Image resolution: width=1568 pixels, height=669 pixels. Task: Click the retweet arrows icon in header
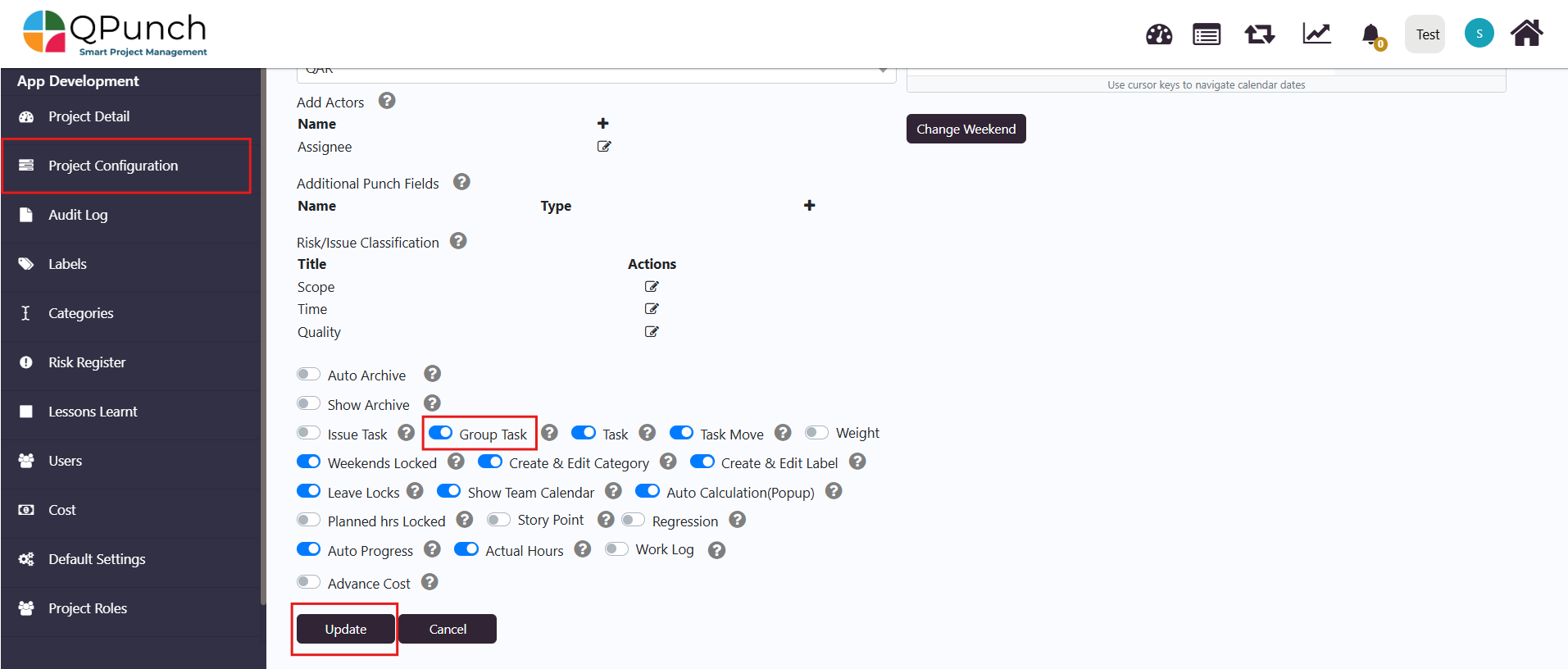pyautogui.click(x=1259, y=34)
